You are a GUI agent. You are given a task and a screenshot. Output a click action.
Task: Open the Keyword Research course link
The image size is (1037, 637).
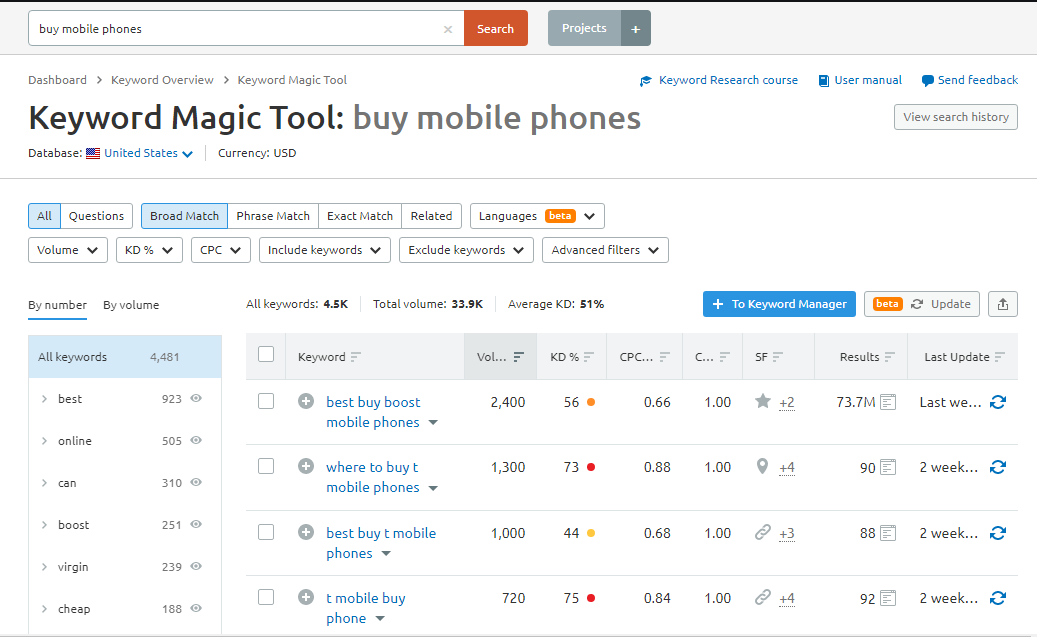[x=728, y=80]
